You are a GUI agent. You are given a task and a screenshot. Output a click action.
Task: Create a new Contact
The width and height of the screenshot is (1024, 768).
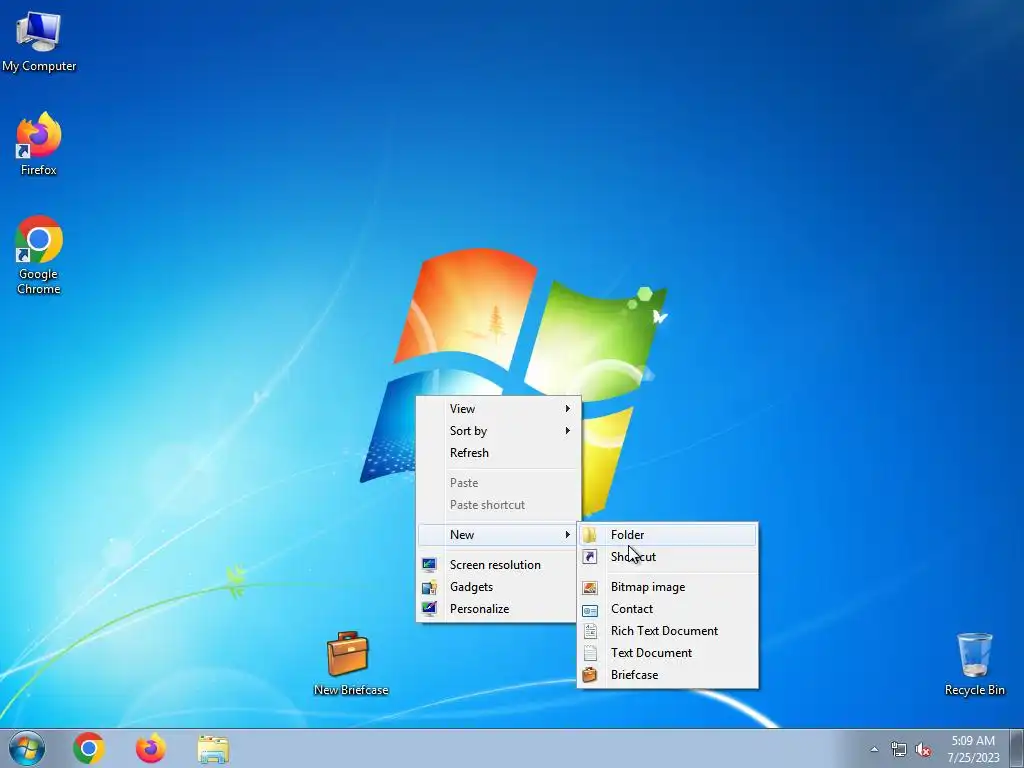tap(667, 609)
